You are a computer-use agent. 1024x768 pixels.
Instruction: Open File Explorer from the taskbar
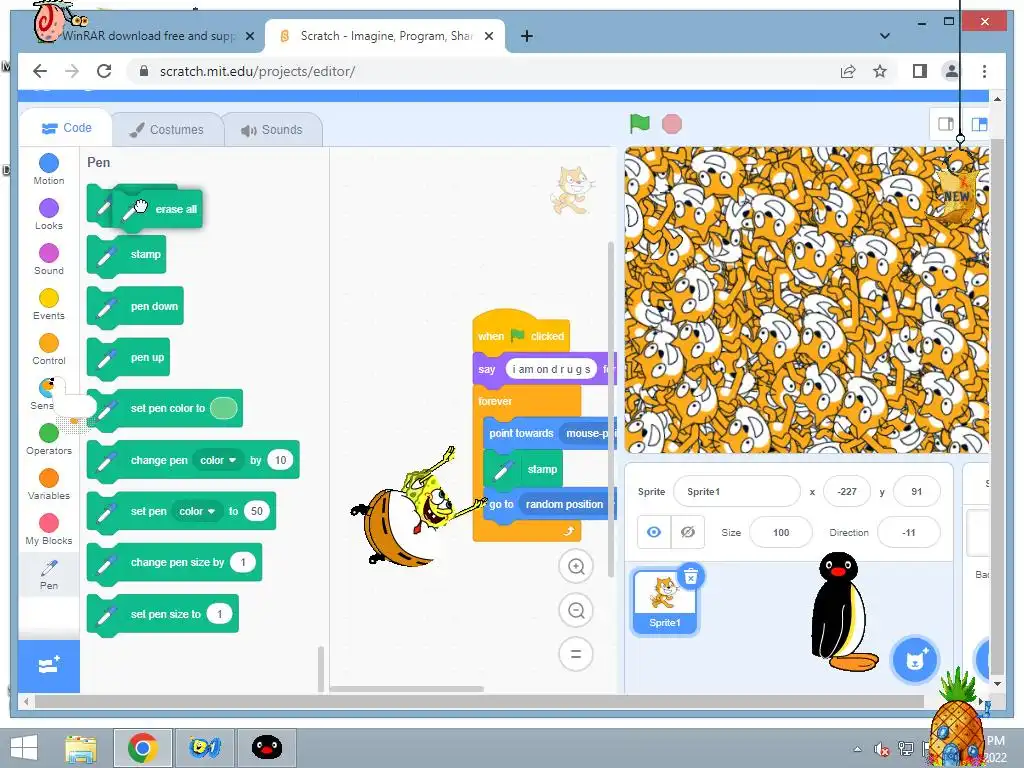(x=81, y=748)
